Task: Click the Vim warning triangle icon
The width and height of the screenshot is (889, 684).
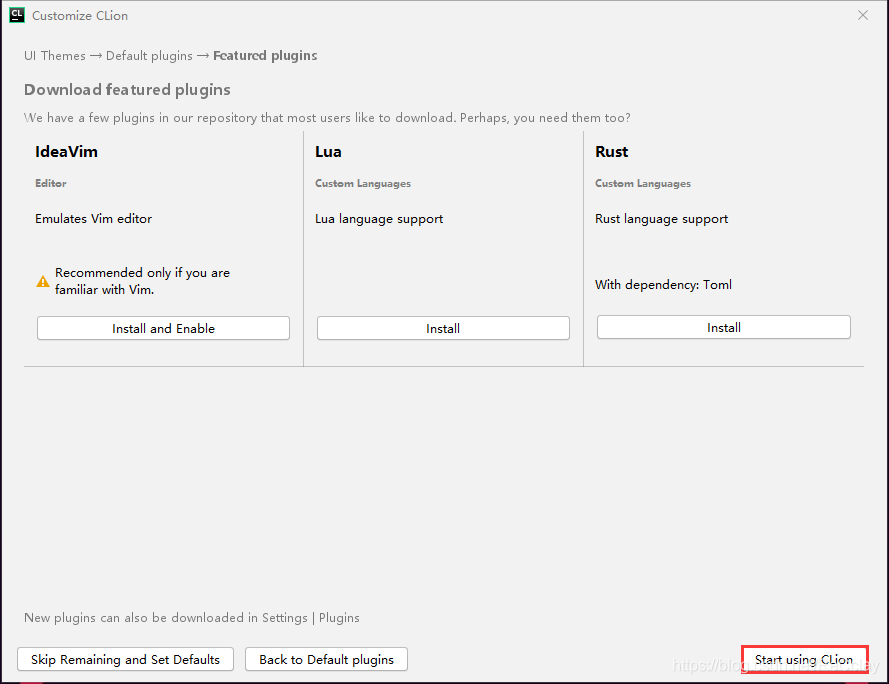Action: pos(43,281)
